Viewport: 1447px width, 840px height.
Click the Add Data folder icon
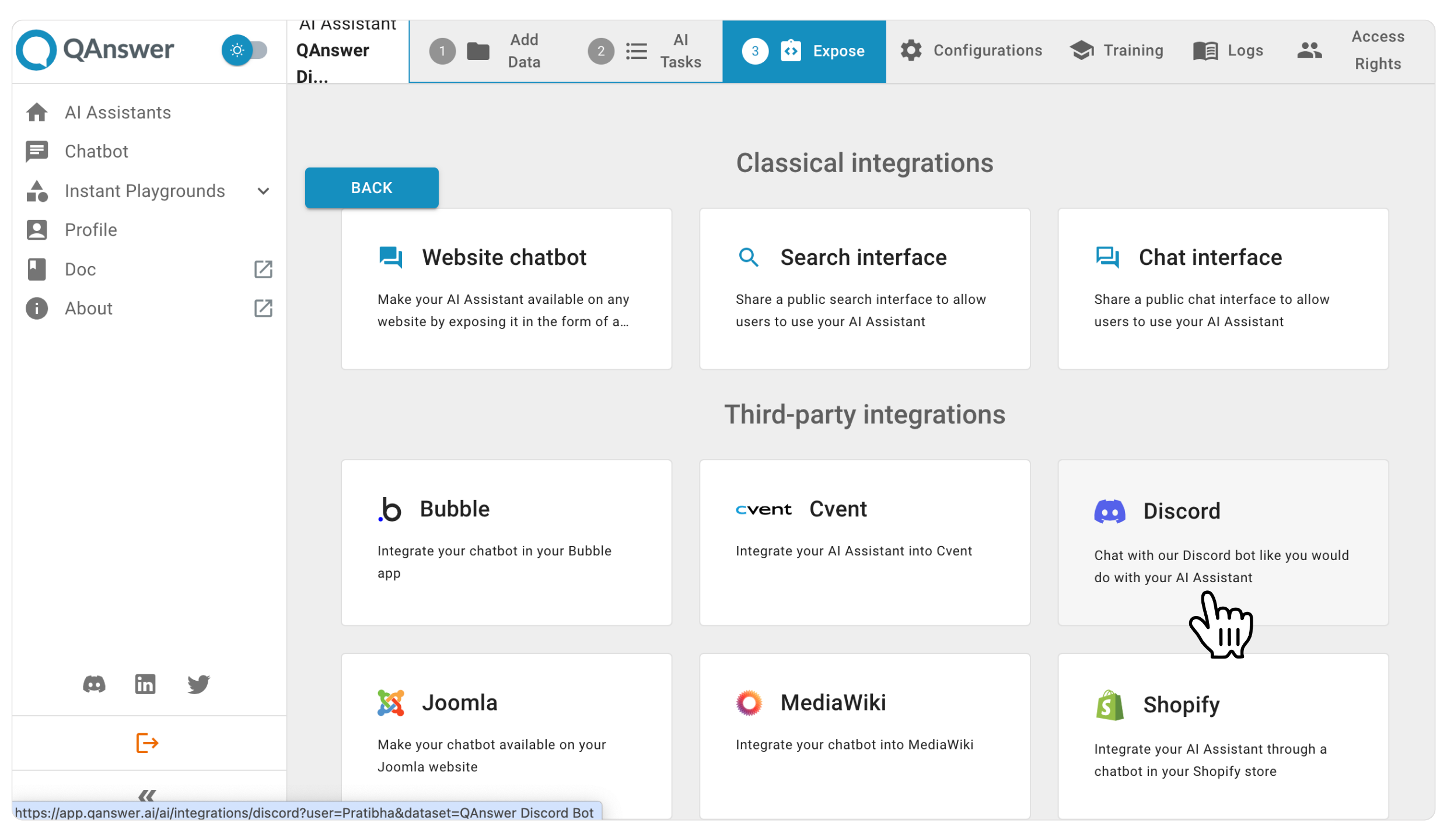click(x=478, y=51)
